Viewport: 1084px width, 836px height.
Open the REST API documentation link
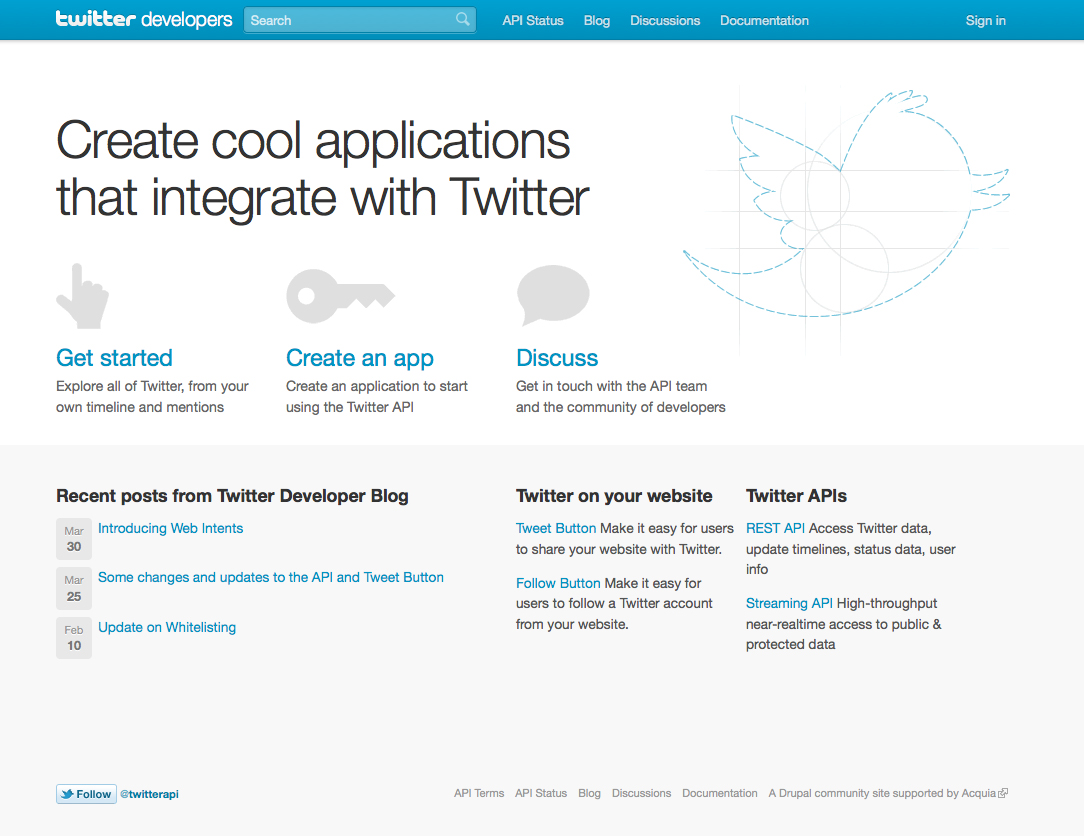pyautogui.click(x=775, y=528)
